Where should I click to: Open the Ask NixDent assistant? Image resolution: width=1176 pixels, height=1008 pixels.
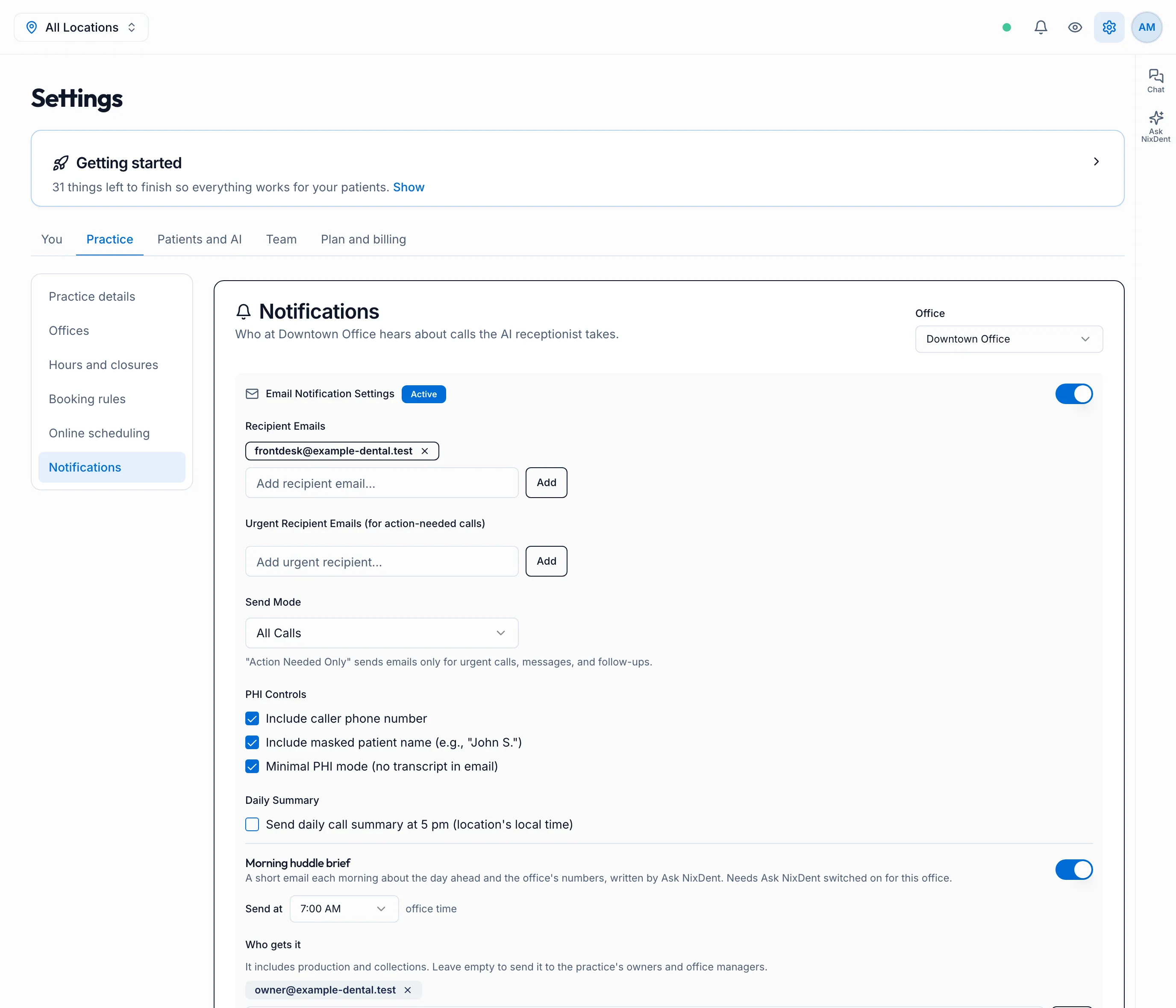click(1155, 126)
